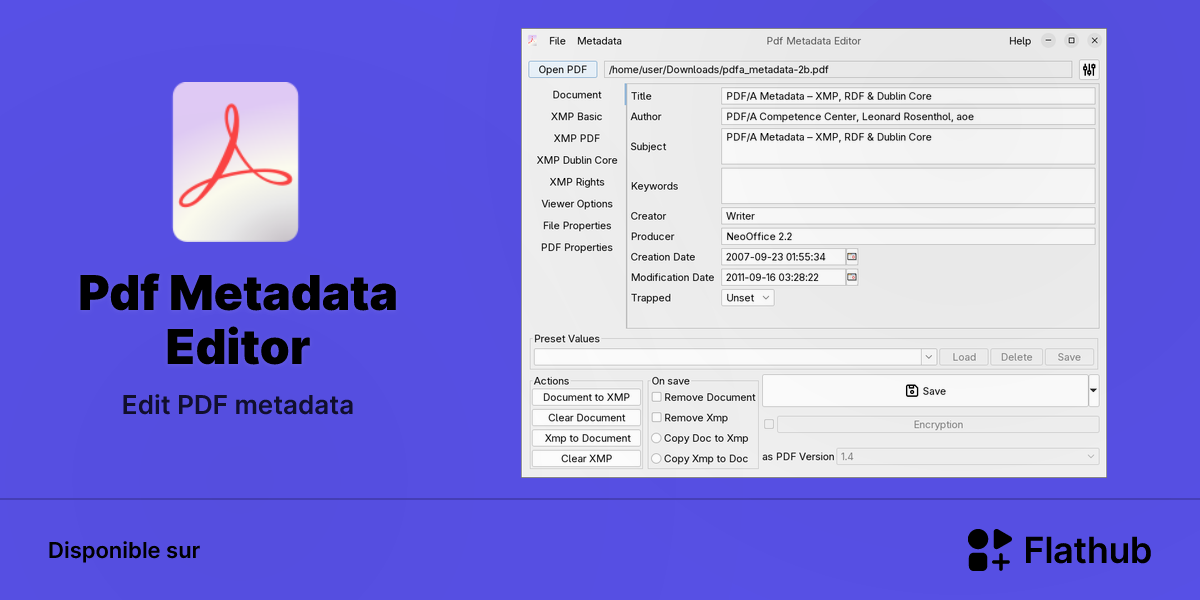Click the preset Load button

(x=964, y=357)
